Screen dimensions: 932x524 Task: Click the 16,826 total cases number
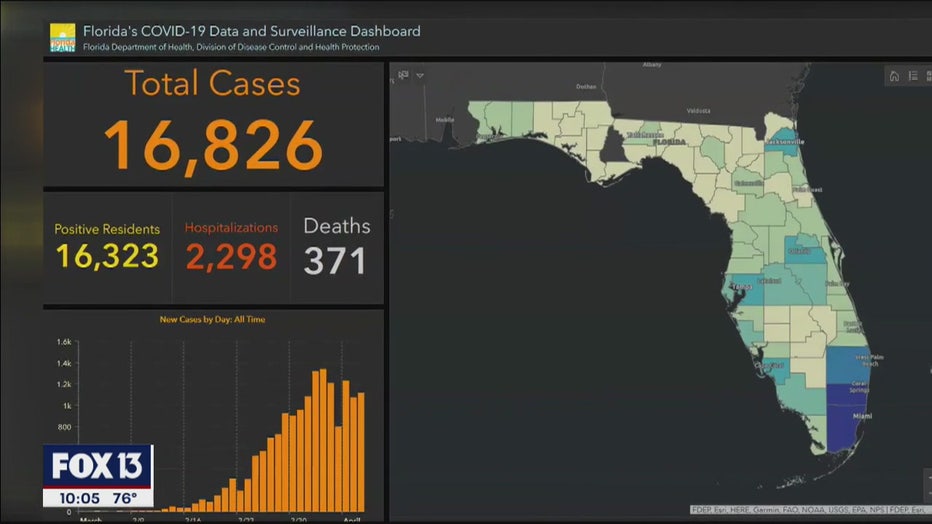coord(213,146)
